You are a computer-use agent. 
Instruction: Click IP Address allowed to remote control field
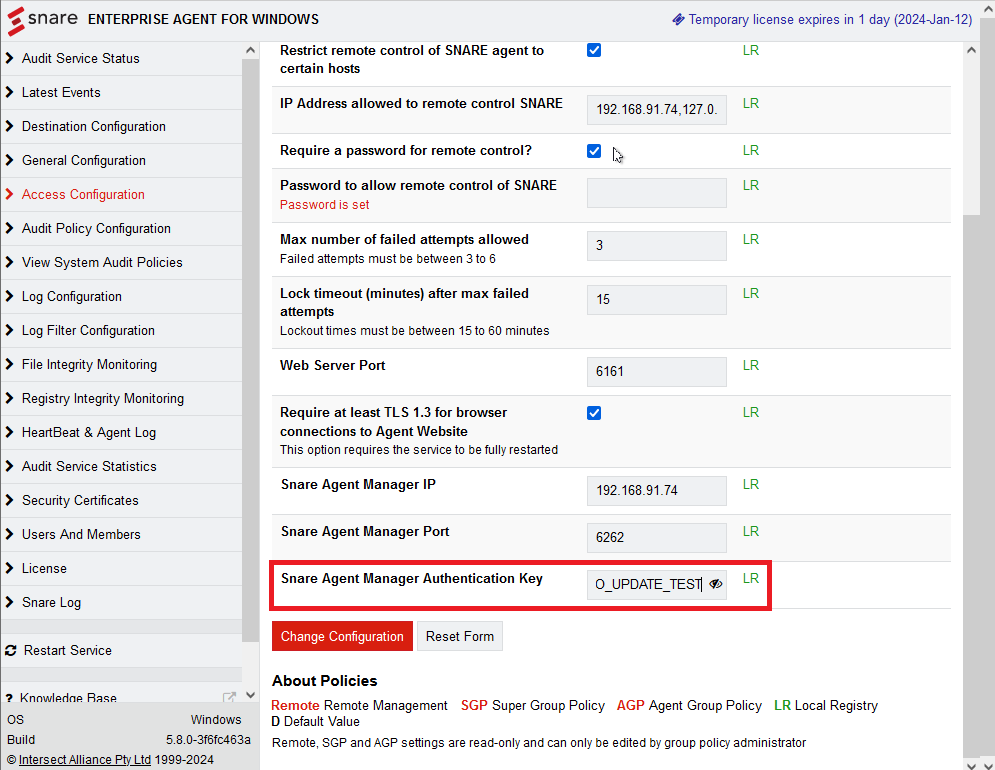(656, 109)
